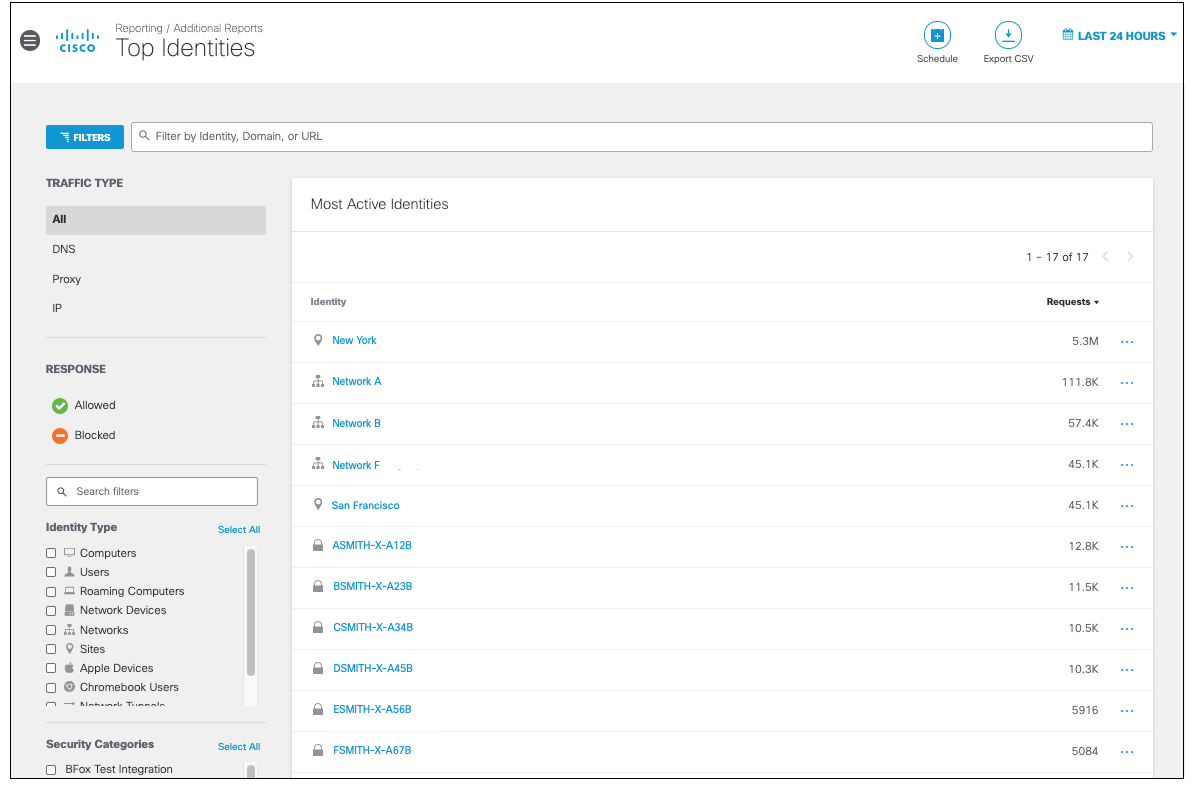Select All under Security Categories

point(239,747)
